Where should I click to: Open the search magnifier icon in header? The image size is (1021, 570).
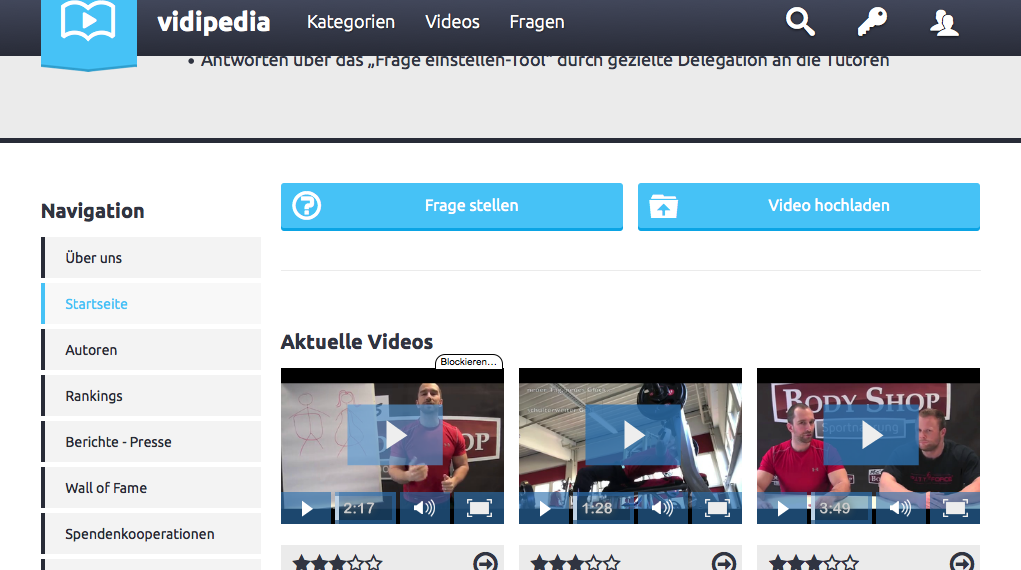click(800, 21)
